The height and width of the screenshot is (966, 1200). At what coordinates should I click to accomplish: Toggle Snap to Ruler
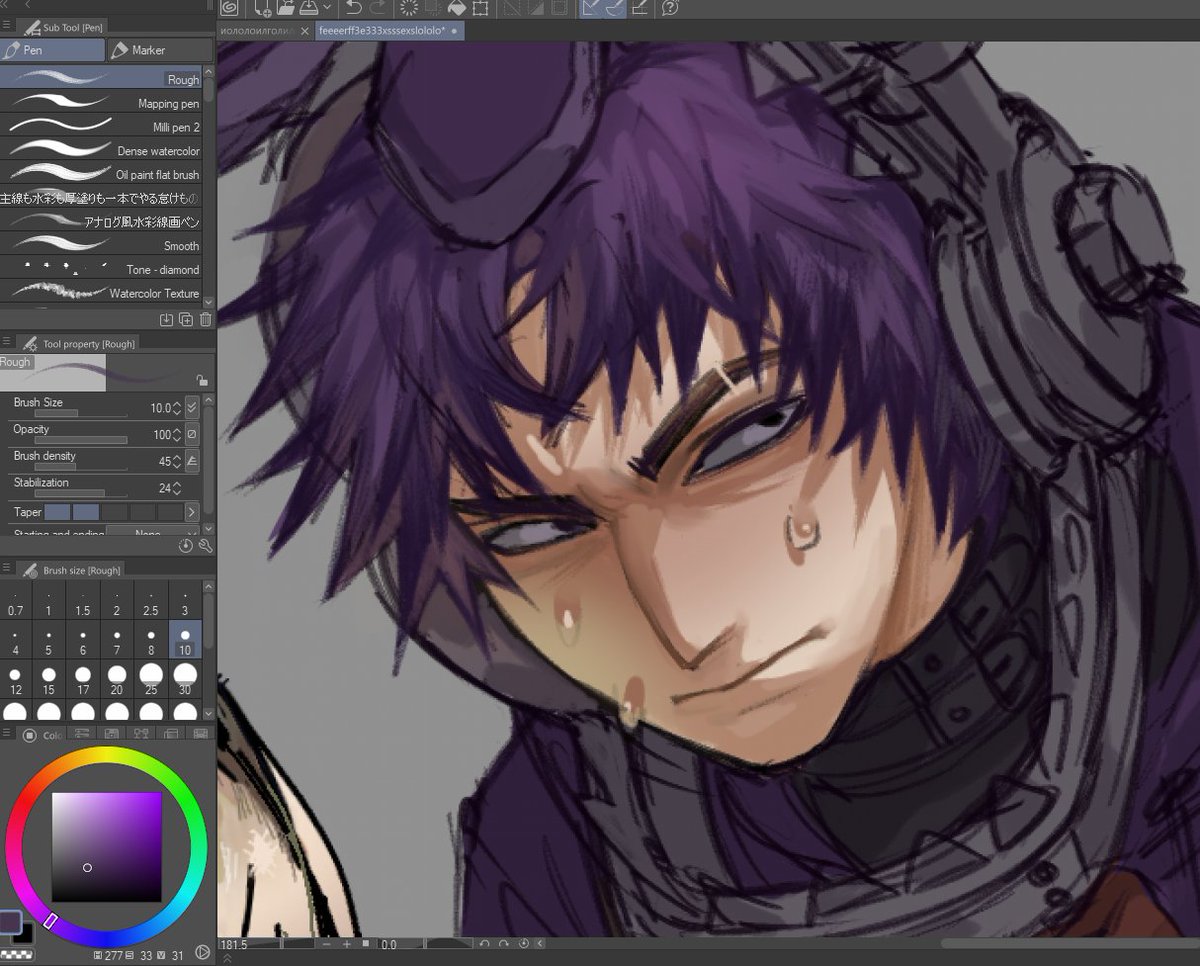click(591, 8)
